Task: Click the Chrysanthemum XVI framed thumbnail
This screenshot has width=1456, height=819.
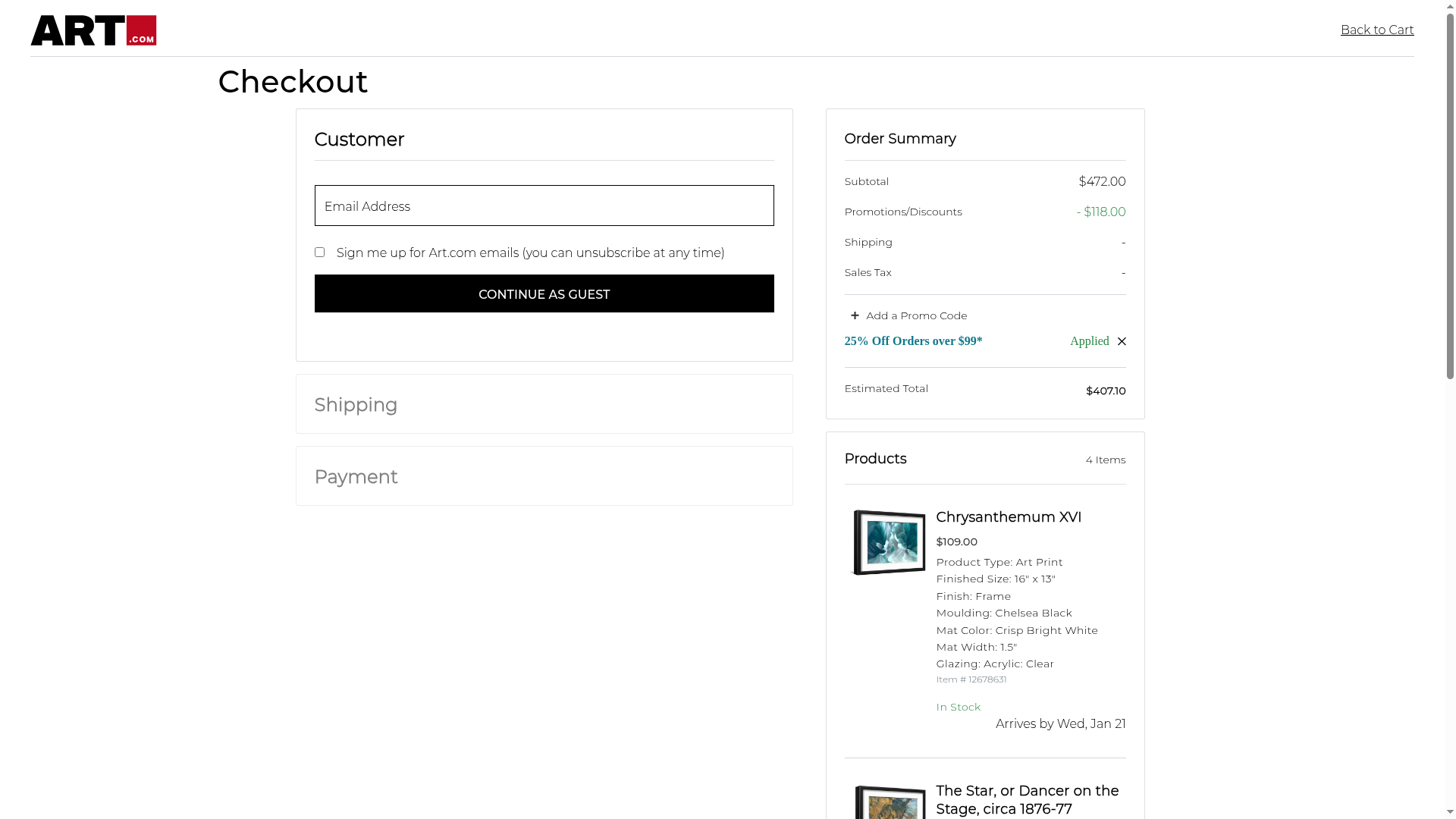Action: point(889,542)
